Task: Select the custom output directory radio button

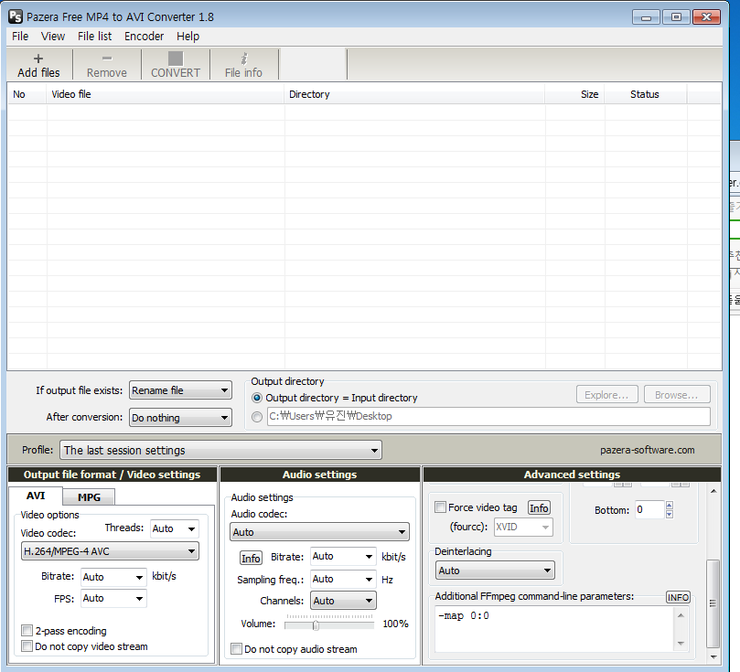Action: 257,417
